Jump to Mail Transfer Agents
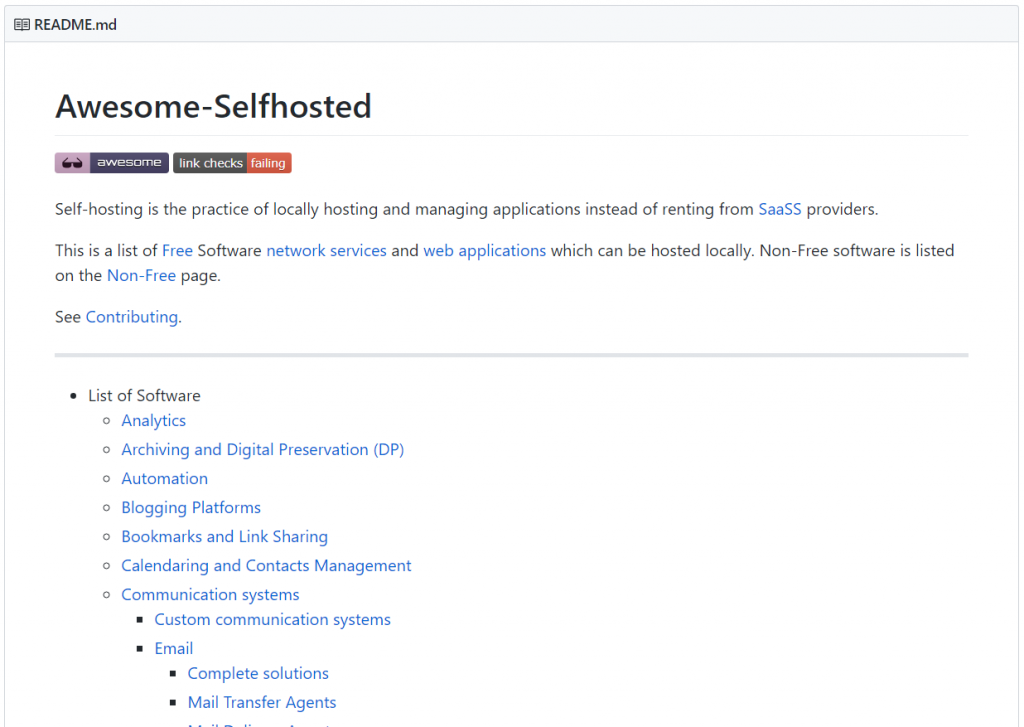The width and height of the screenshot is (1024, 727). tap(262, 702)
